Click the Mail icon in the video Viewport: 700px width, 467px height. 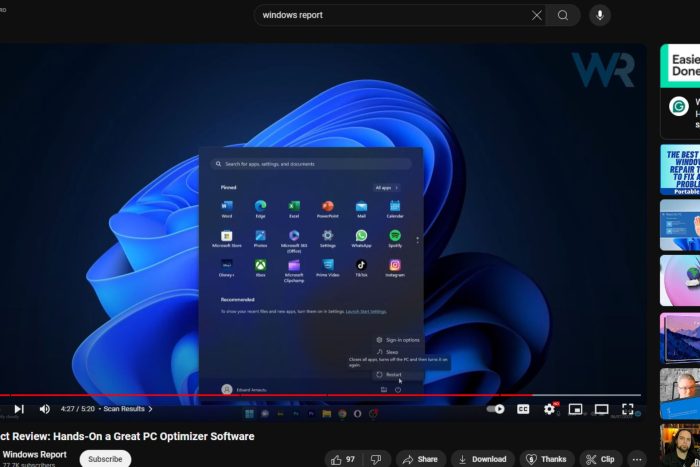(x=361, y=208)
